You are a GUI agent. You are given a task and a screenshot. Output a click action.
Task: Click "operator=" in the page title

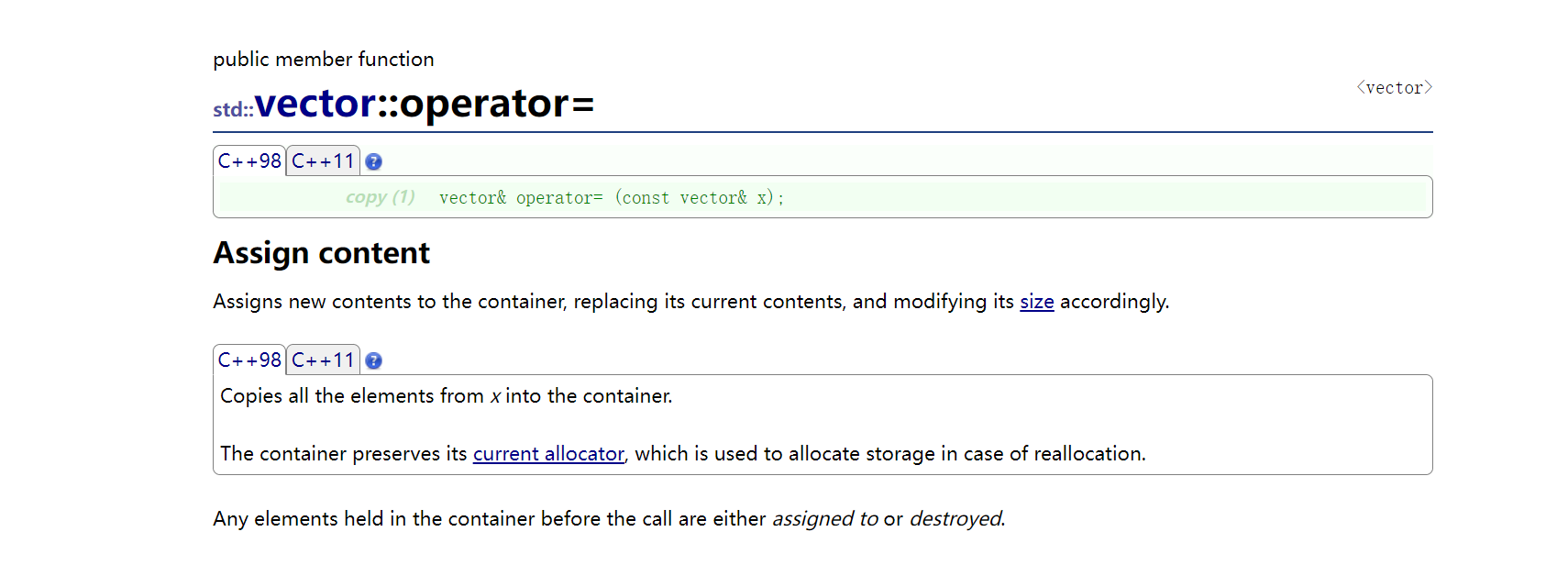(x=497, y=104)
